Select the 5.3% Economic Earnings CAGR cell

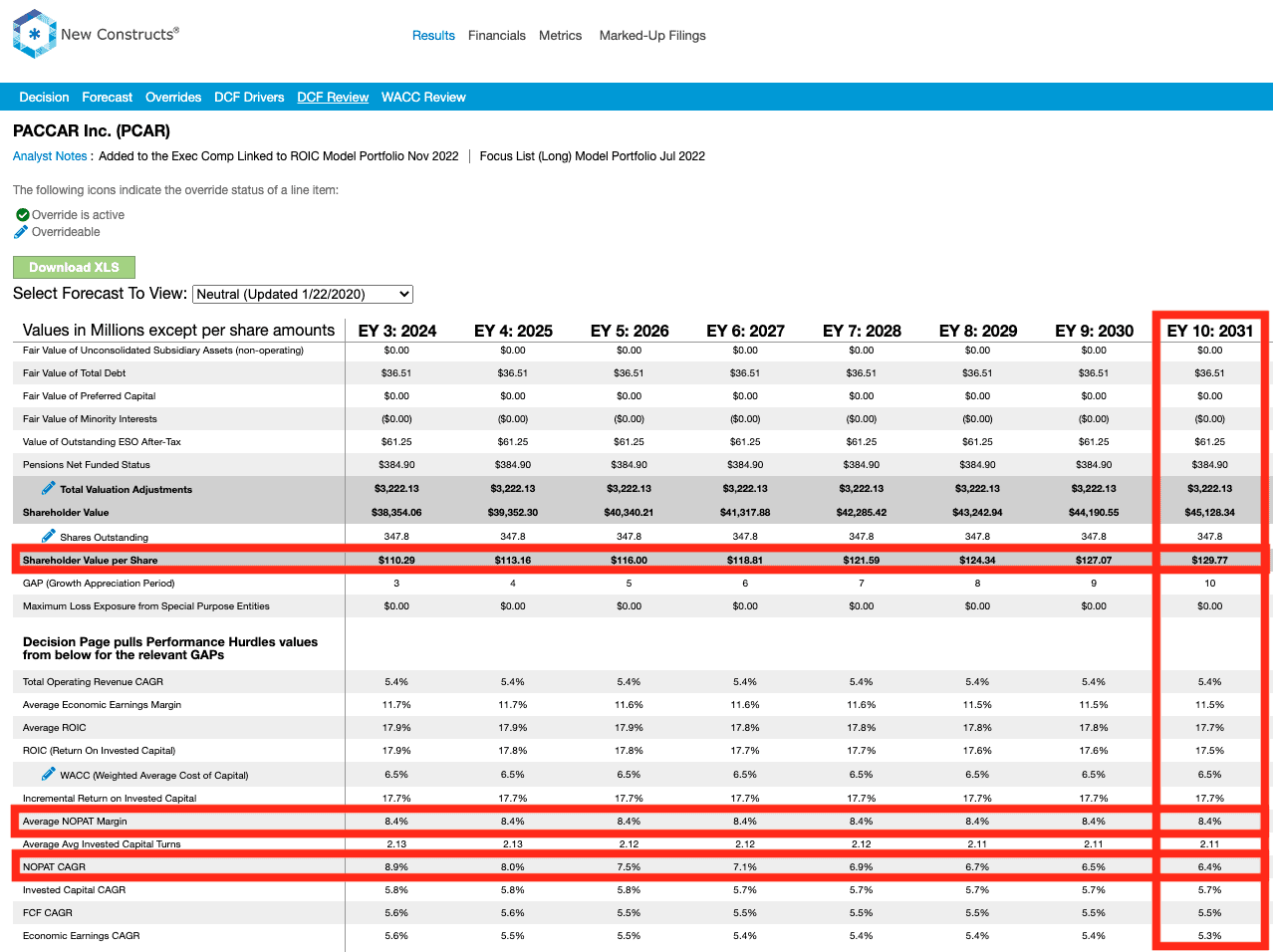coord(1210,935)
